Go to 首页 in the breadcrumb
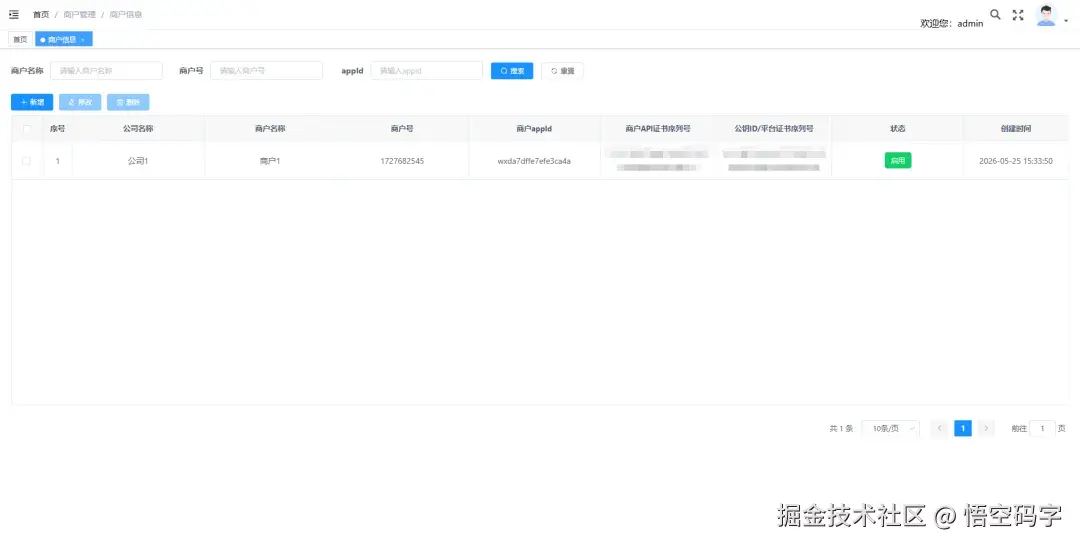The image size is (1080, 547). pyautogui.click(x=41, y=14)
